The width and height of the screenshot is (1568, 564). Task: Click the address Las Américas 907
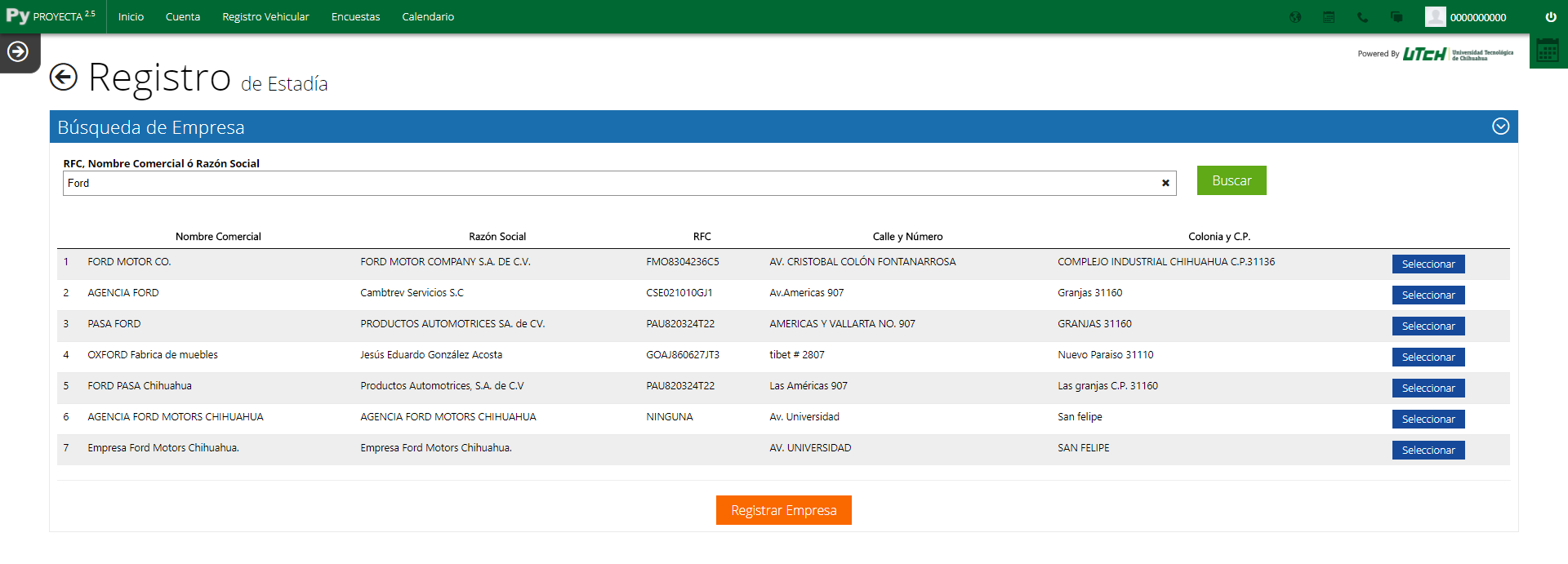click(x=808, y=386)
